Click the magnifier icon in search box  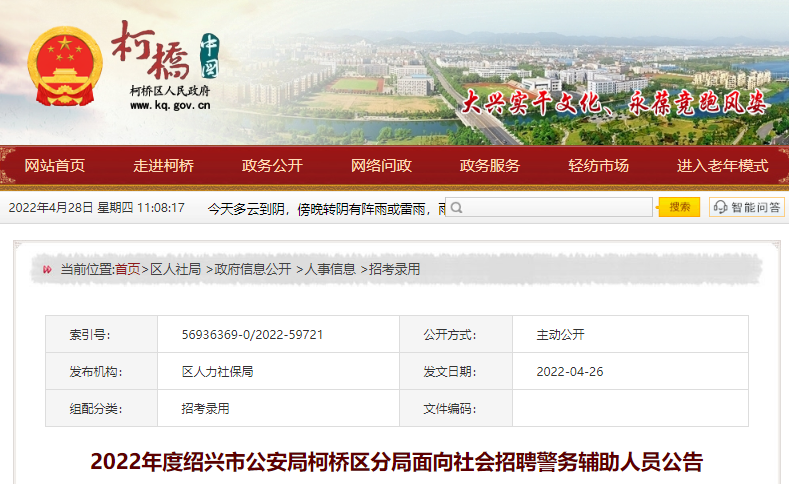click(456, 208)
